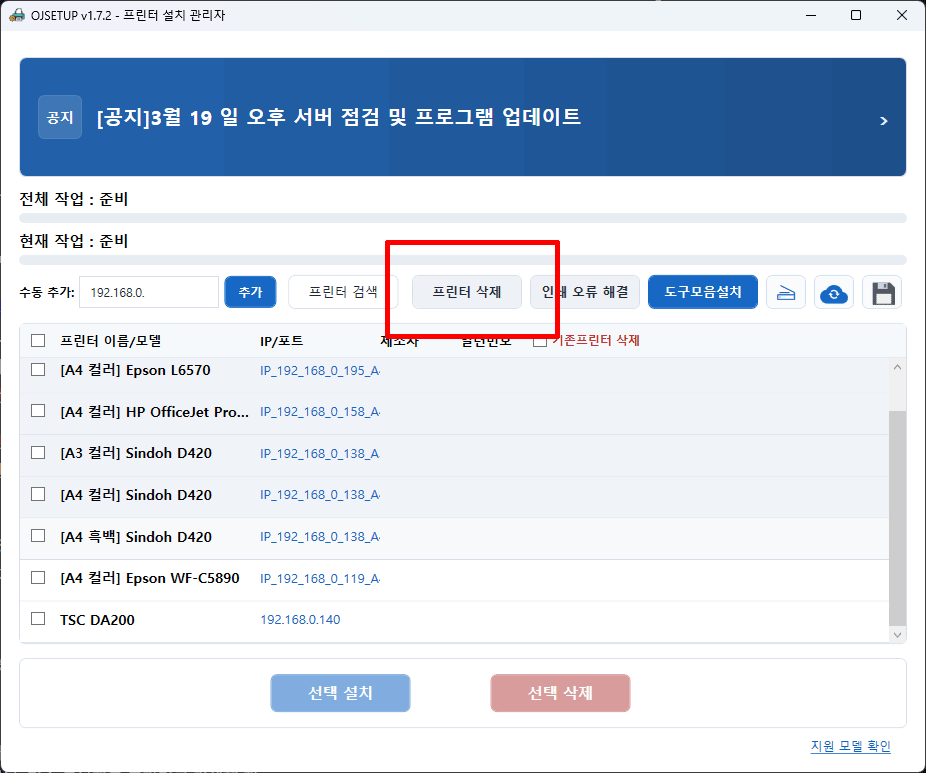The width and height of the screenshot is (926, 773).
Task: Check the Epson L6570 printer checkbox
Action: (38, 370)
